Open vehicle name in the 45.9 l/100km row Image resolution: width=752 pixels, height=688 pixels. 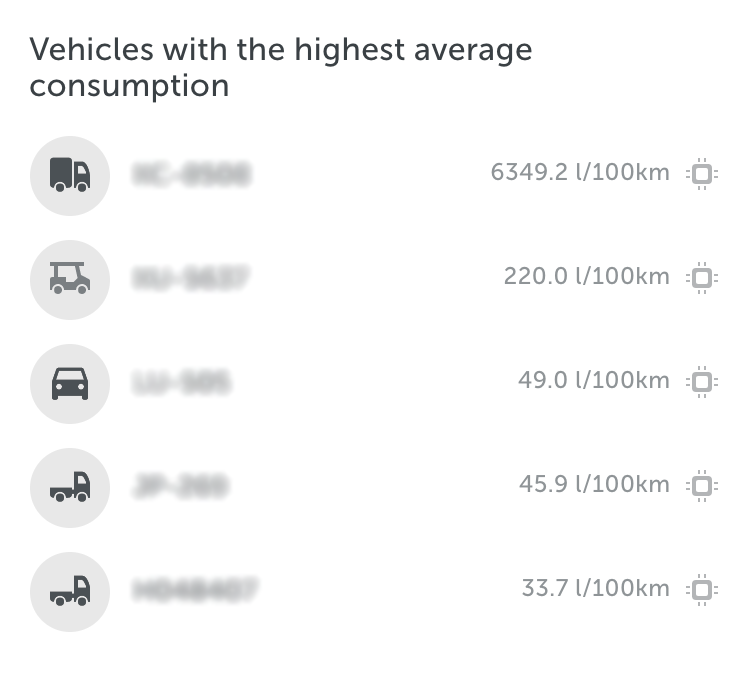(180, 486)
